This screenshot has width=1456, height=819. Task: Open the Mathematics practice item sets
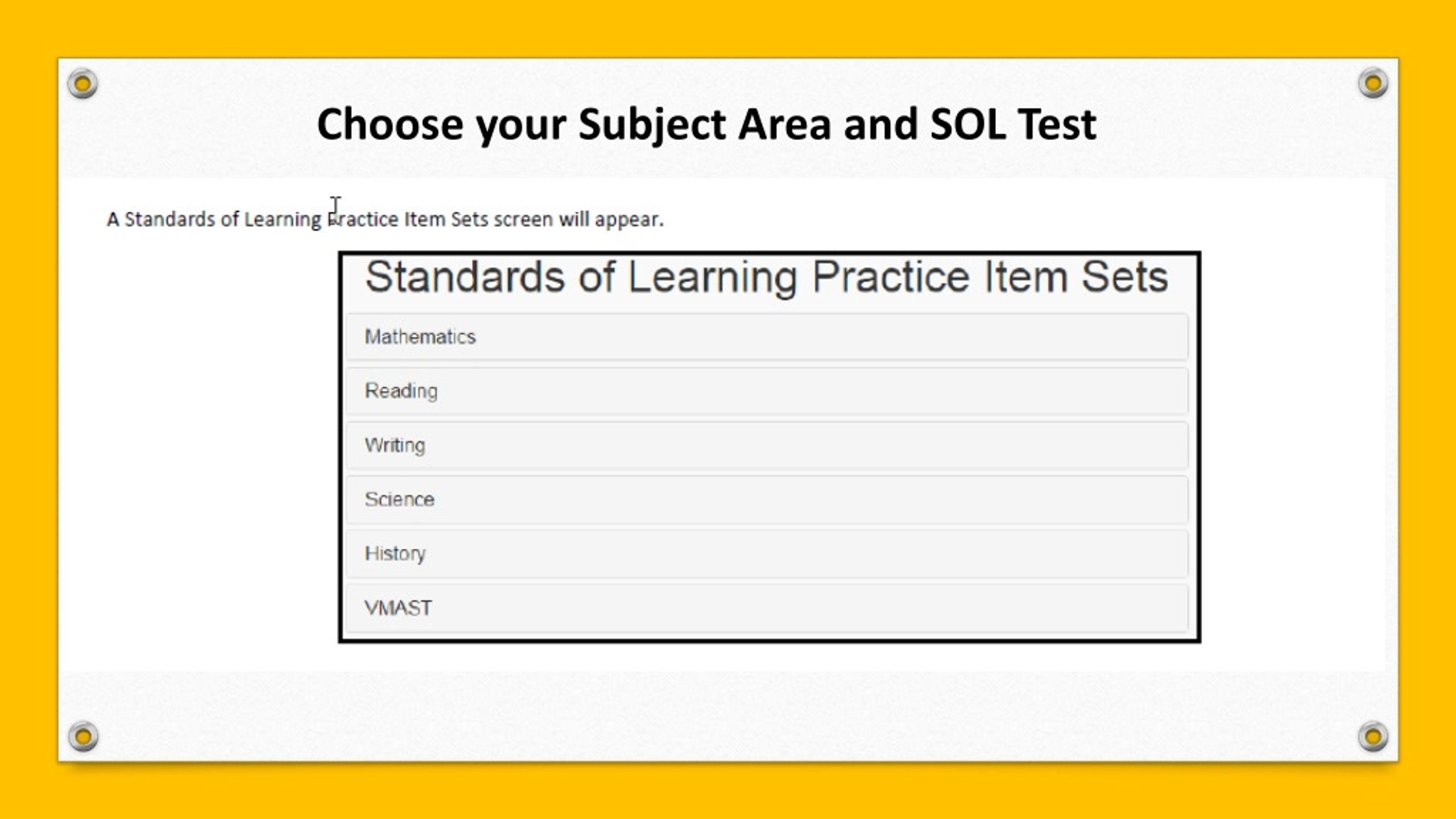(x=767, y=337)
